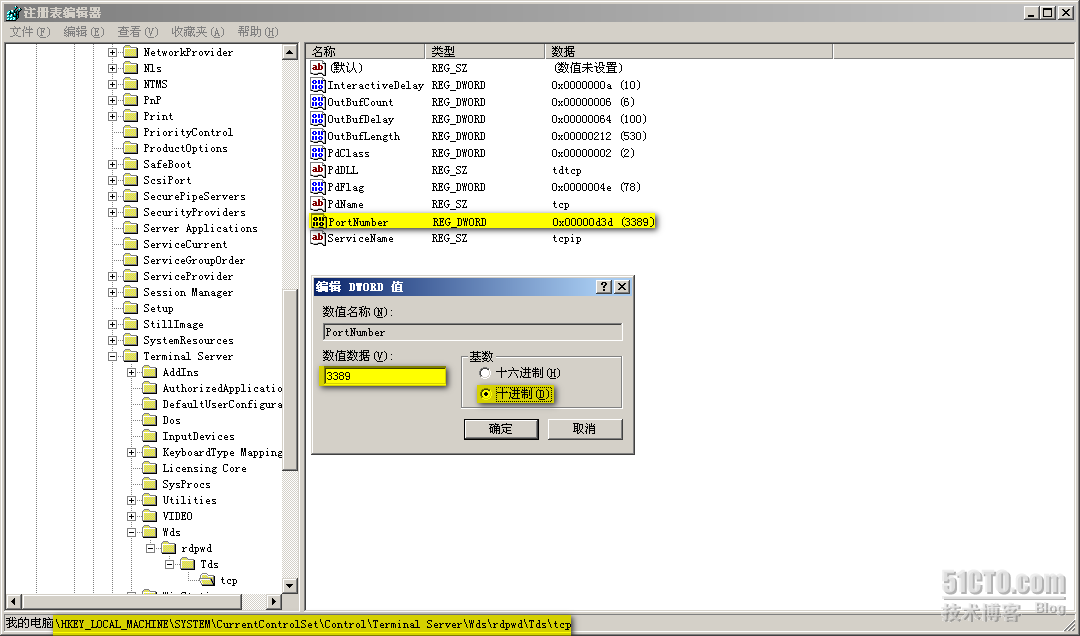Expand the AddIns tree node
Image resolution: width=1080 pixels, height=636 pixels.
(x=131, y=372)
